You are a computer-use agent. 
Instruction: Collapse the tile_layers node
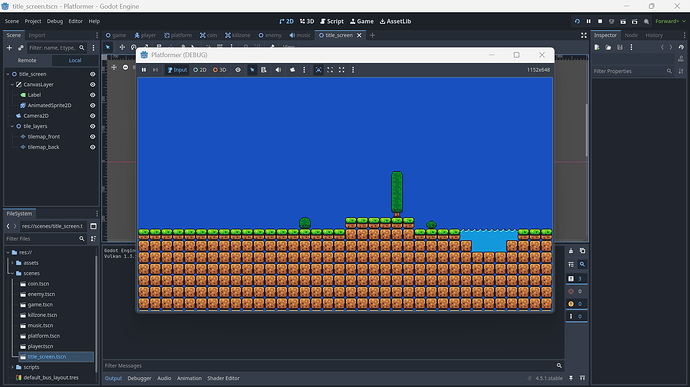point(12,126)
